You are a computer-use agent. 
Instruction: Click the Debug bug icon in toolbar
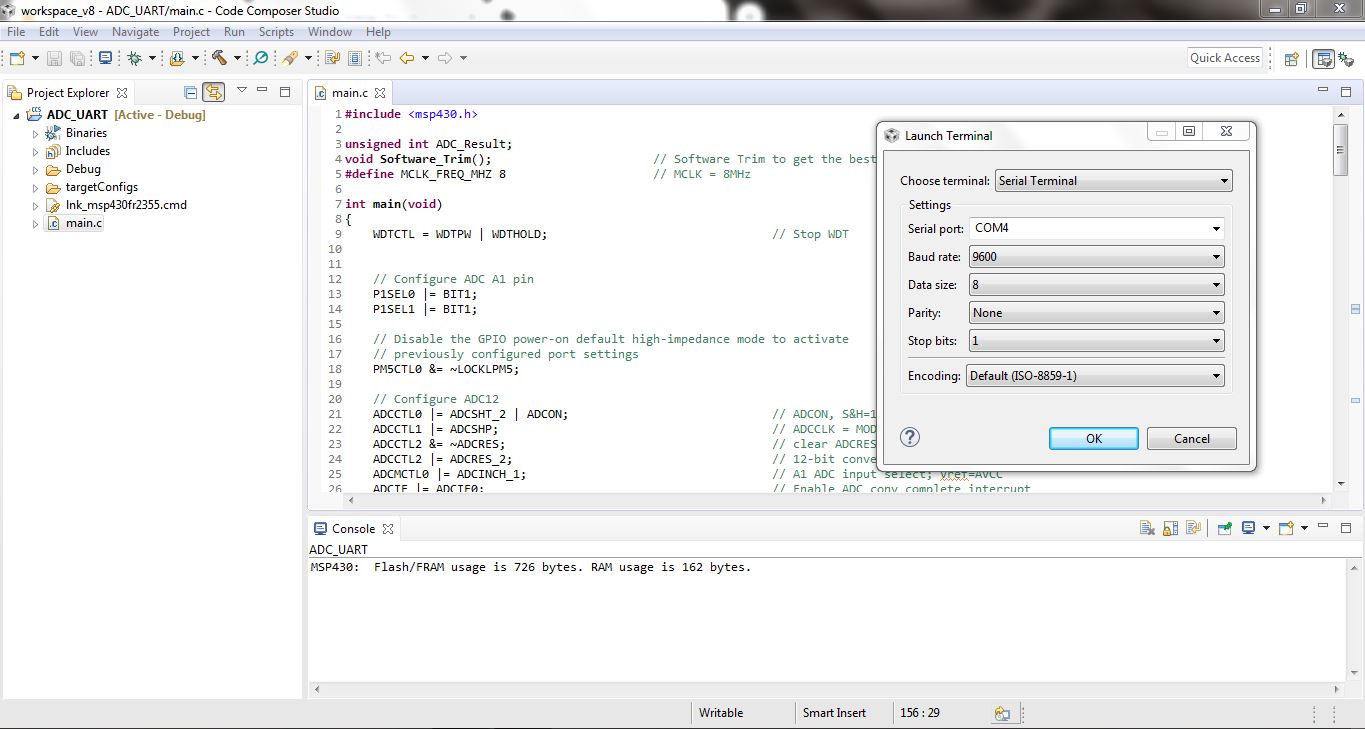[134, 58]
